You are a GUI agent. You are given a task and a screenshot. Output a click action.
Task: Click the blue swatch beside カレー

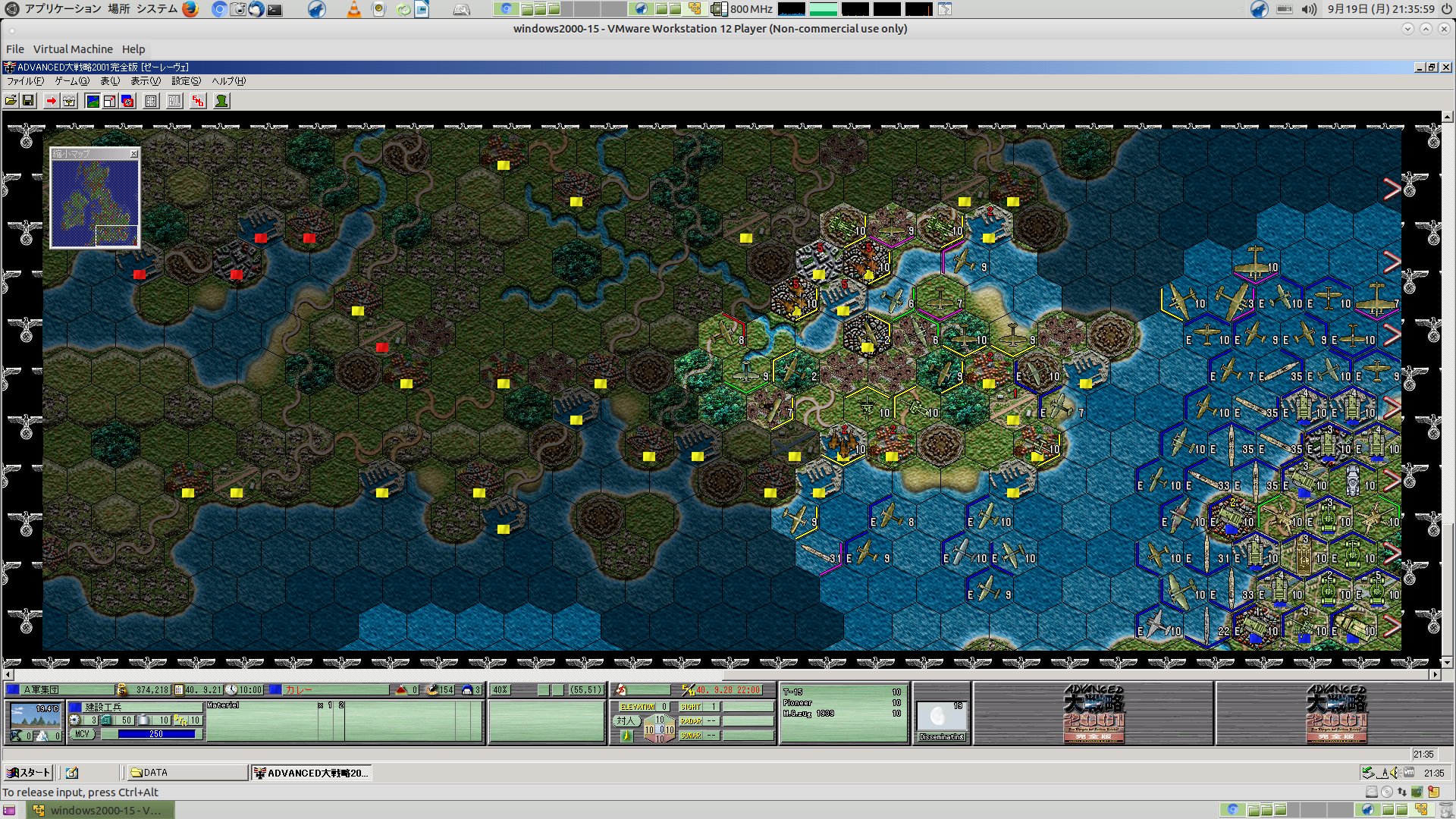[276, 690]
